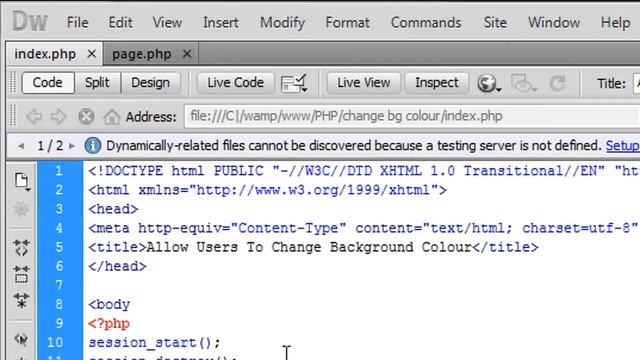Click the Collapse Selection icon
This screenshot has height=360, width=640.
pos(21,275)
